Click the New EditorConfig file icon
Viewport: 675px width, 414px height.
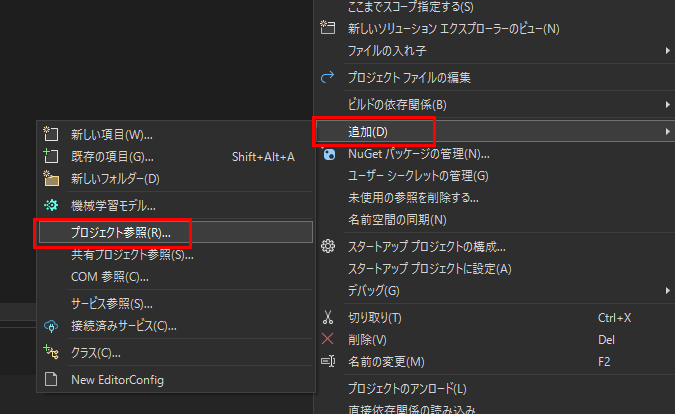pos(51,380)
